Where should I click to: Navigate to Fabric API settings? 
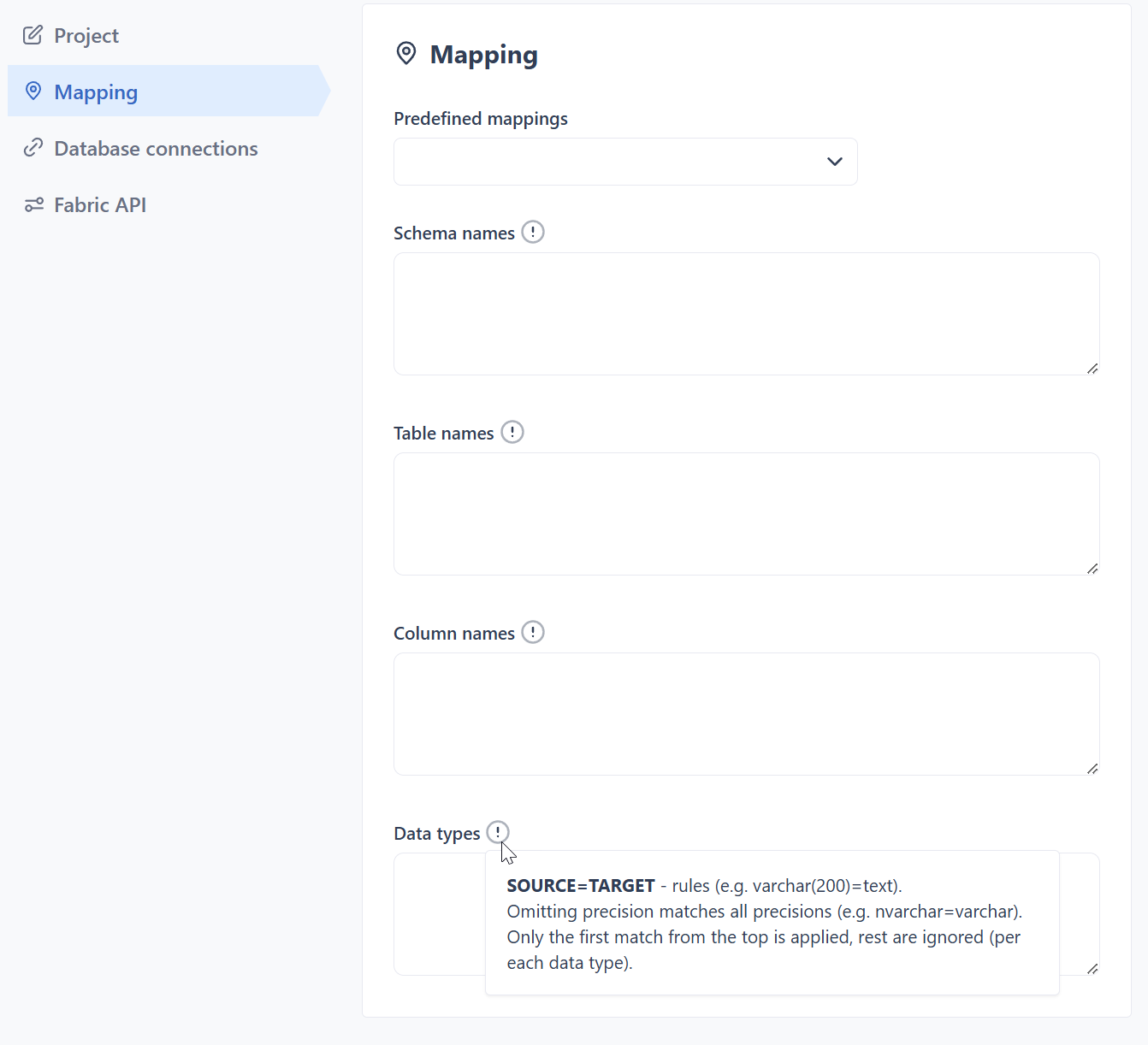click(100, 205)
